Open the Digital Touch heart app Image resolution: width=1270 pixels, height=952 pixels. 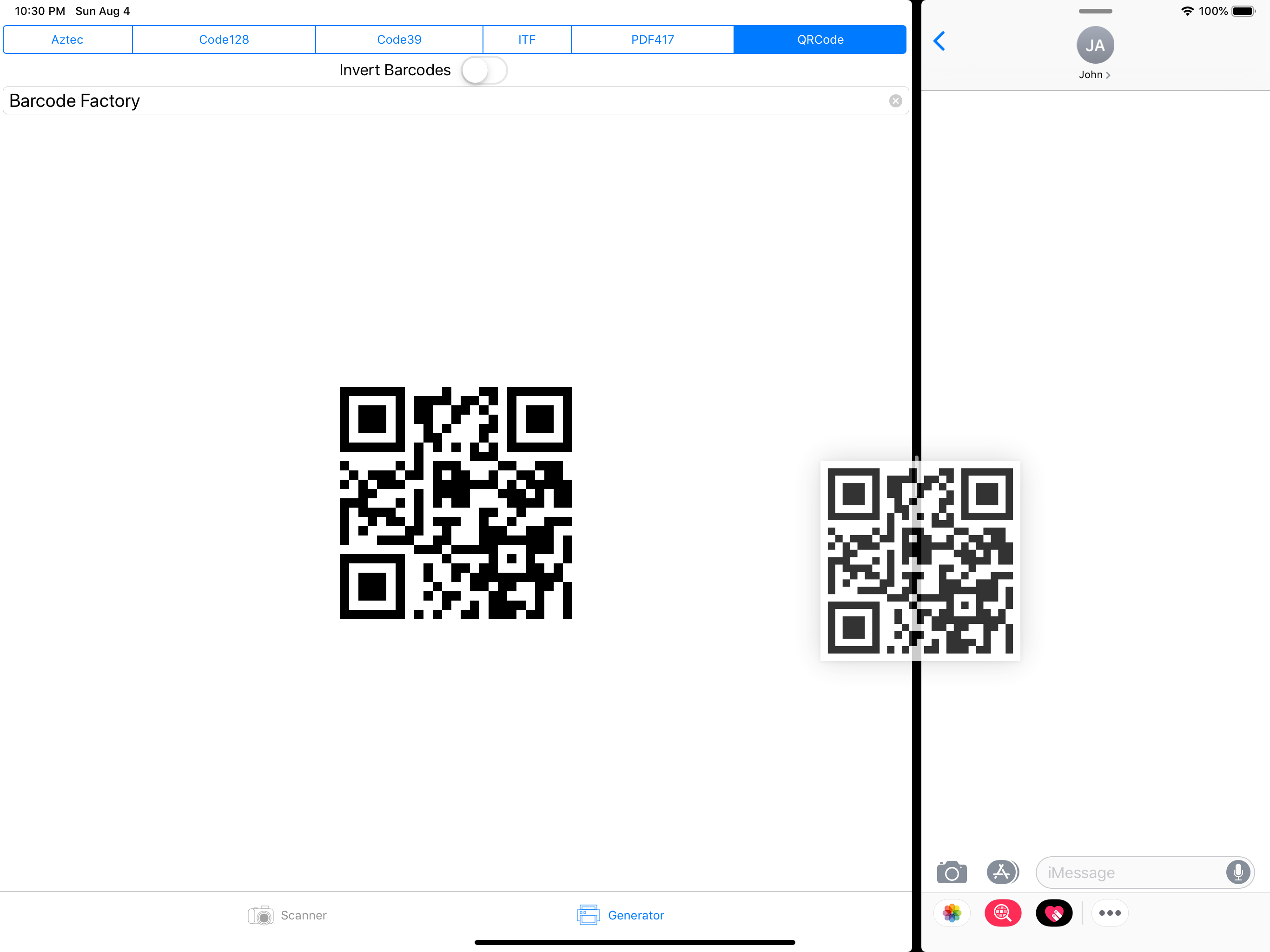point(1055,913)
